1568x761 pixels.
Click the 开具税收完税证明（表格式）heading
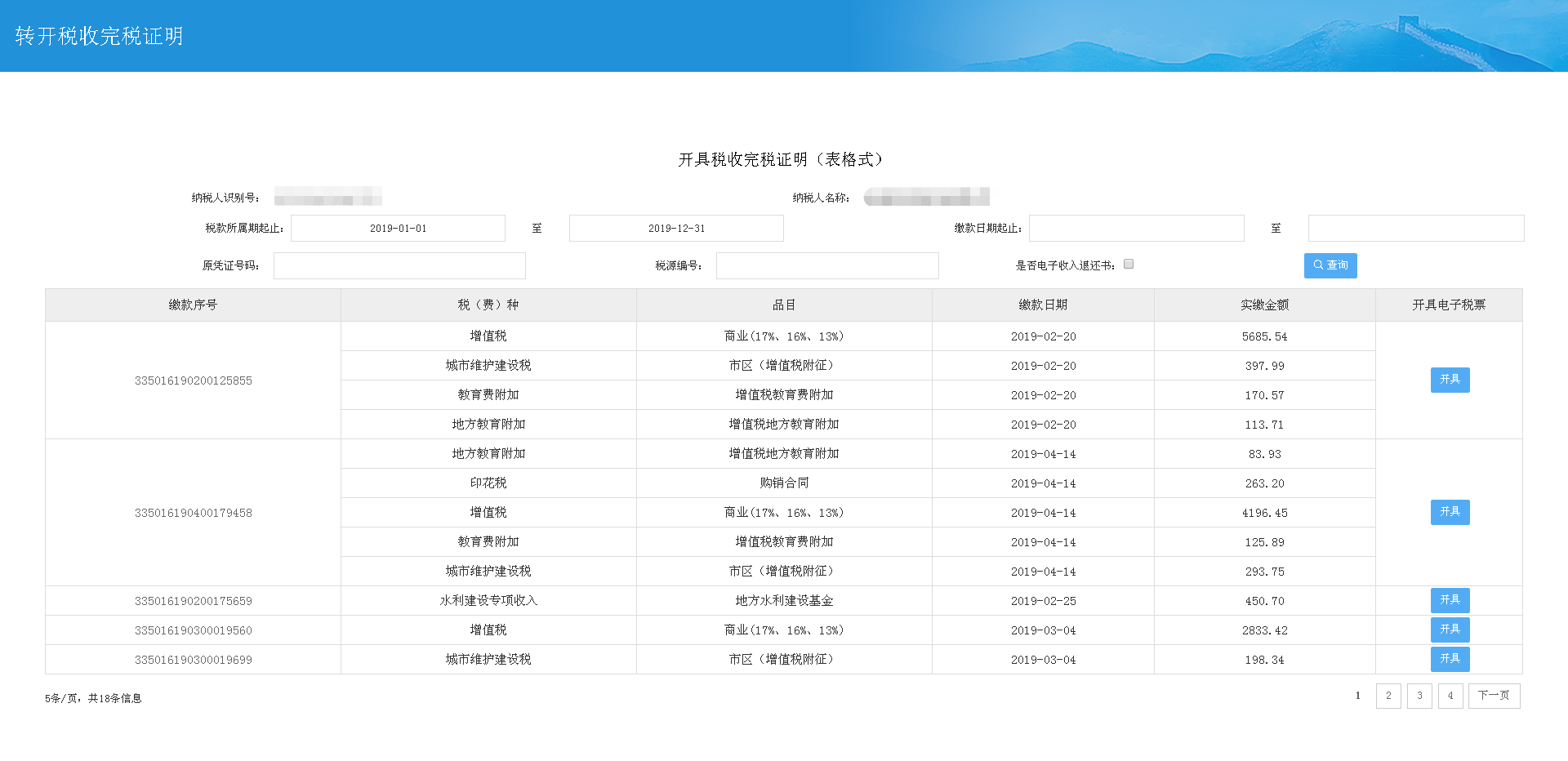pos(781,159)
